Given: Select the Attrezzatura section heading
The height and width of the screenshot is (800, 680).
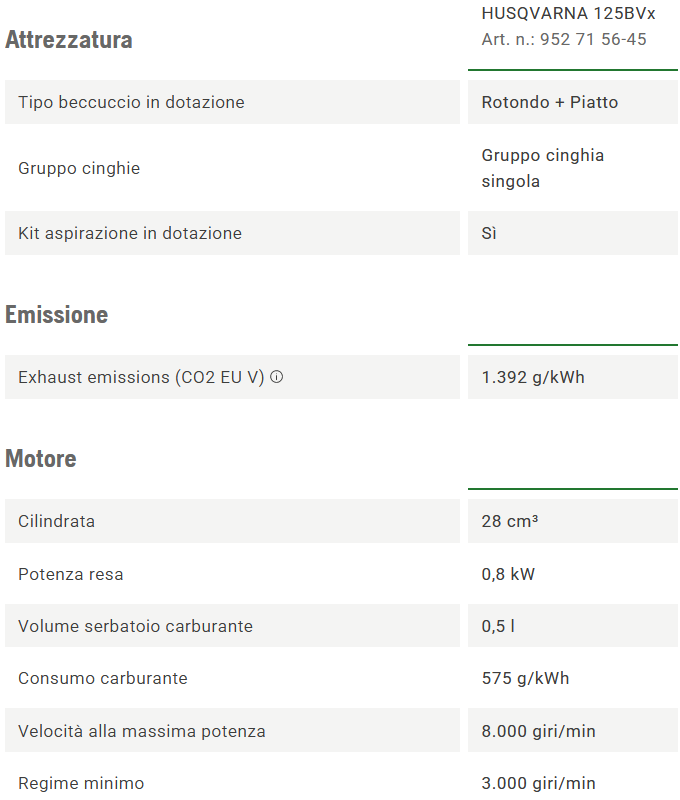Looking at the screenshot, I should [x=69, y=40].
